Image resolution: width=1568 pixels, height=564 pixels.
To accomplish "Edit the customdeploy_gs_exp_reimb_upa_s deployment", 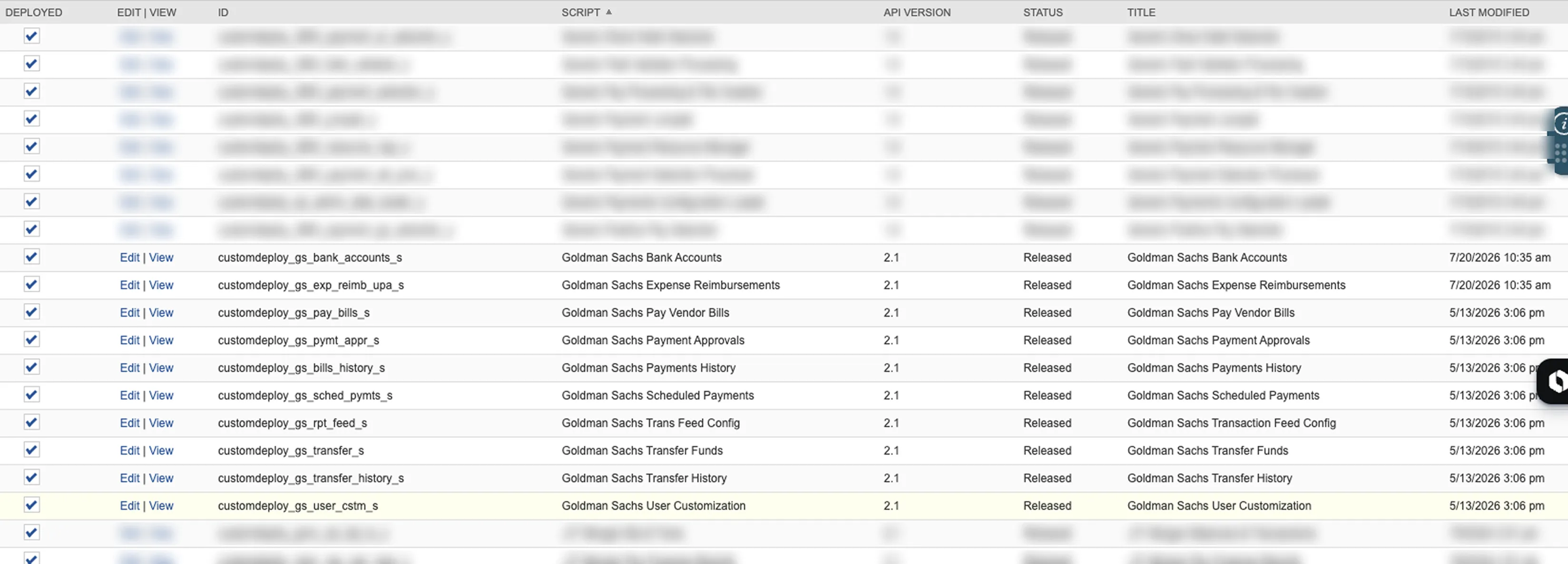I will (130, 285).
